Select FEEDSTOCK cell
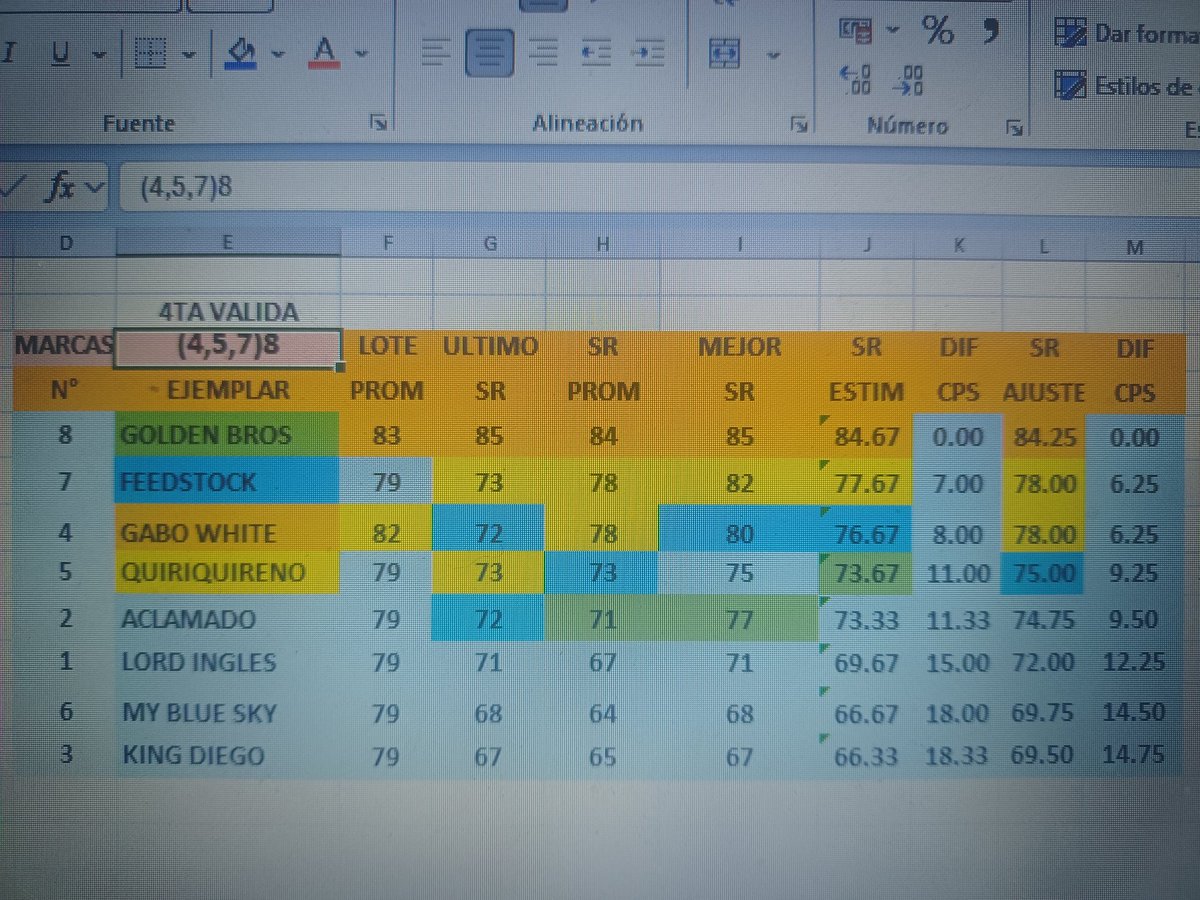 coord(228,482)
